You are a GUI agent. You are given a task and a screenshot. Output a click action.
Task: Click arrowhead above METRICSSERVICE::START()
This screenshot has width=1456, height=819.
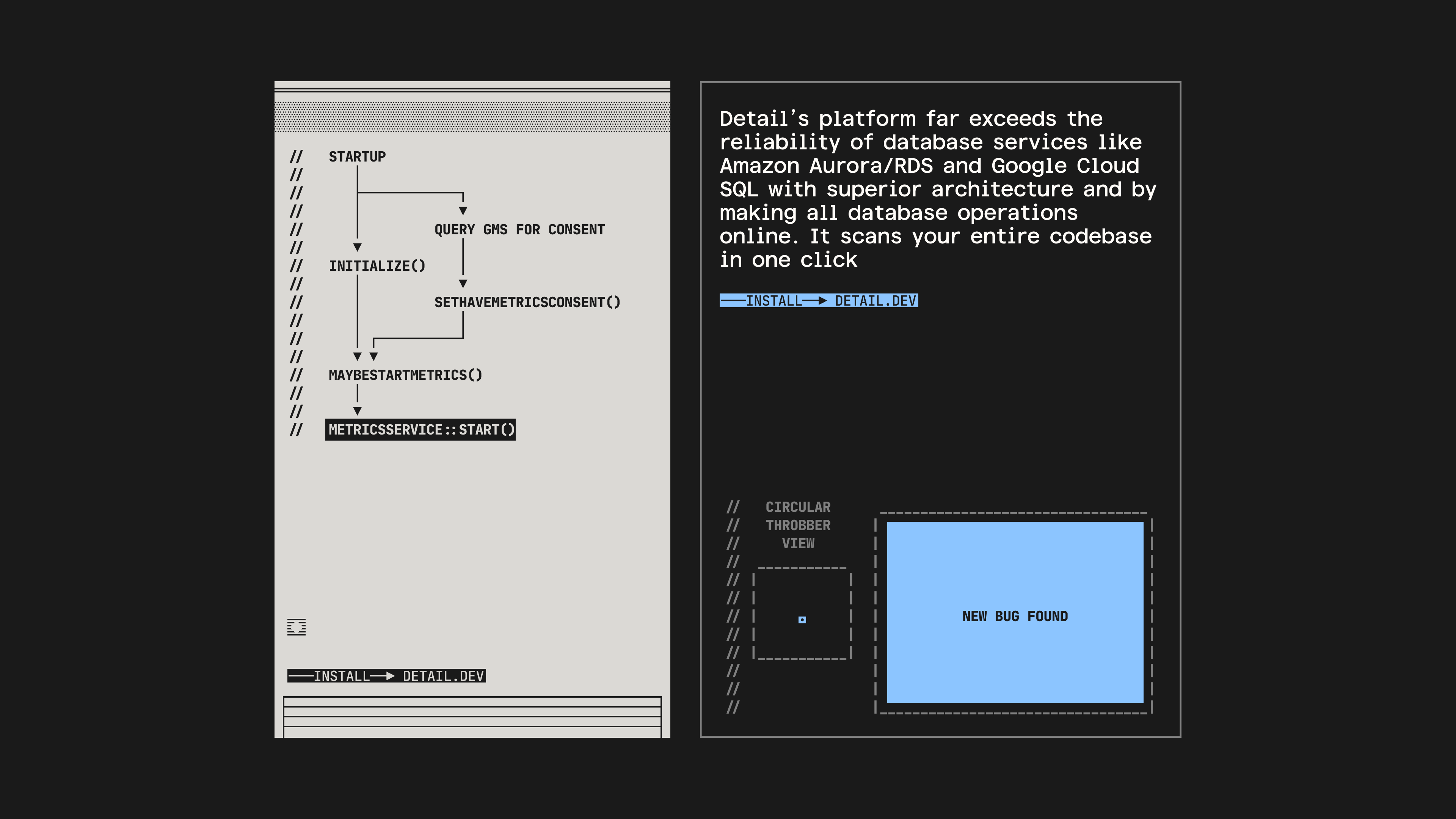(x=357, y=411)
